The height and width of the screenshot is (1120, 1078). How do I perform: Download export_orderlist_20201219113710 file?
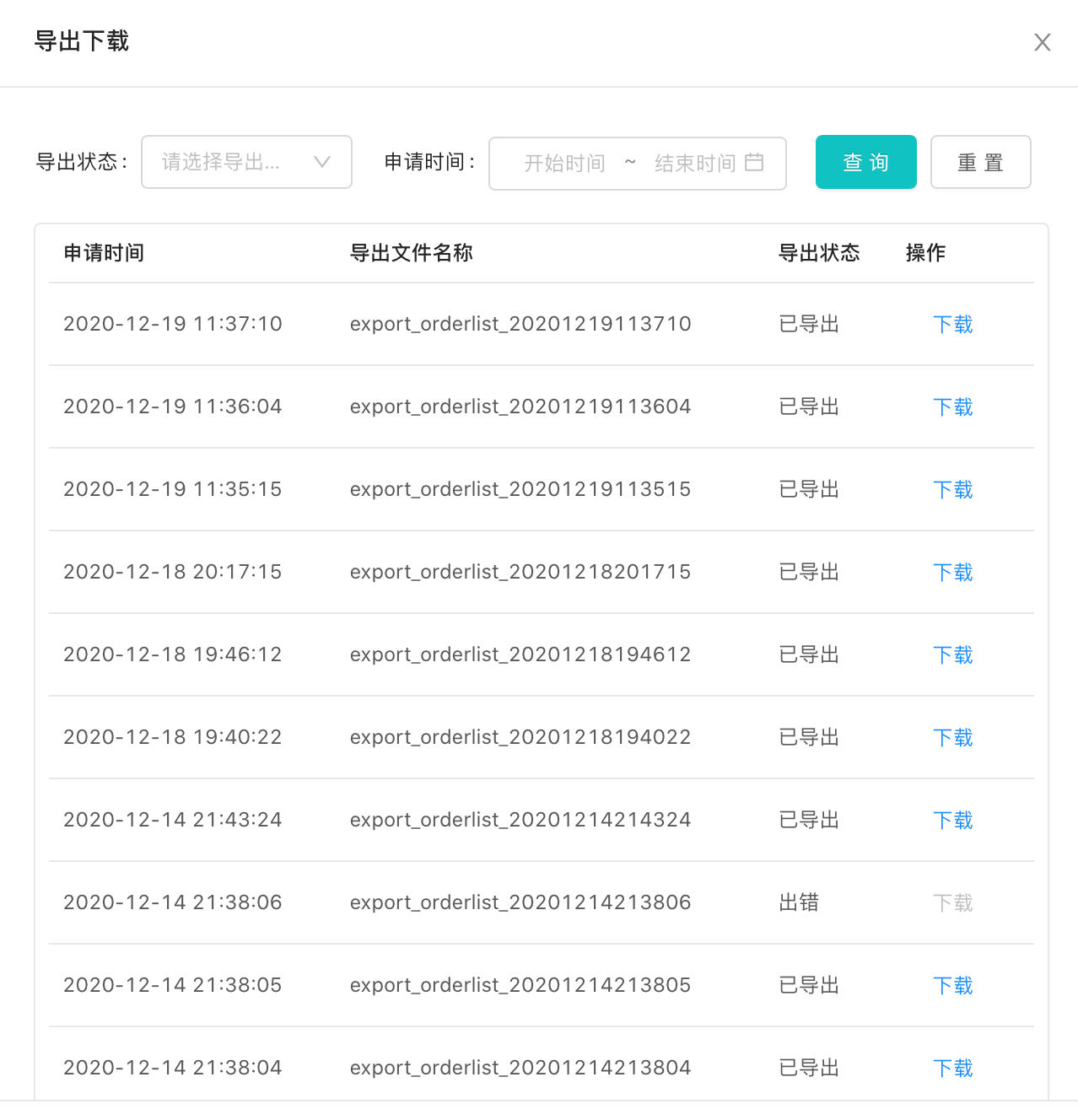tap(952, 325)
